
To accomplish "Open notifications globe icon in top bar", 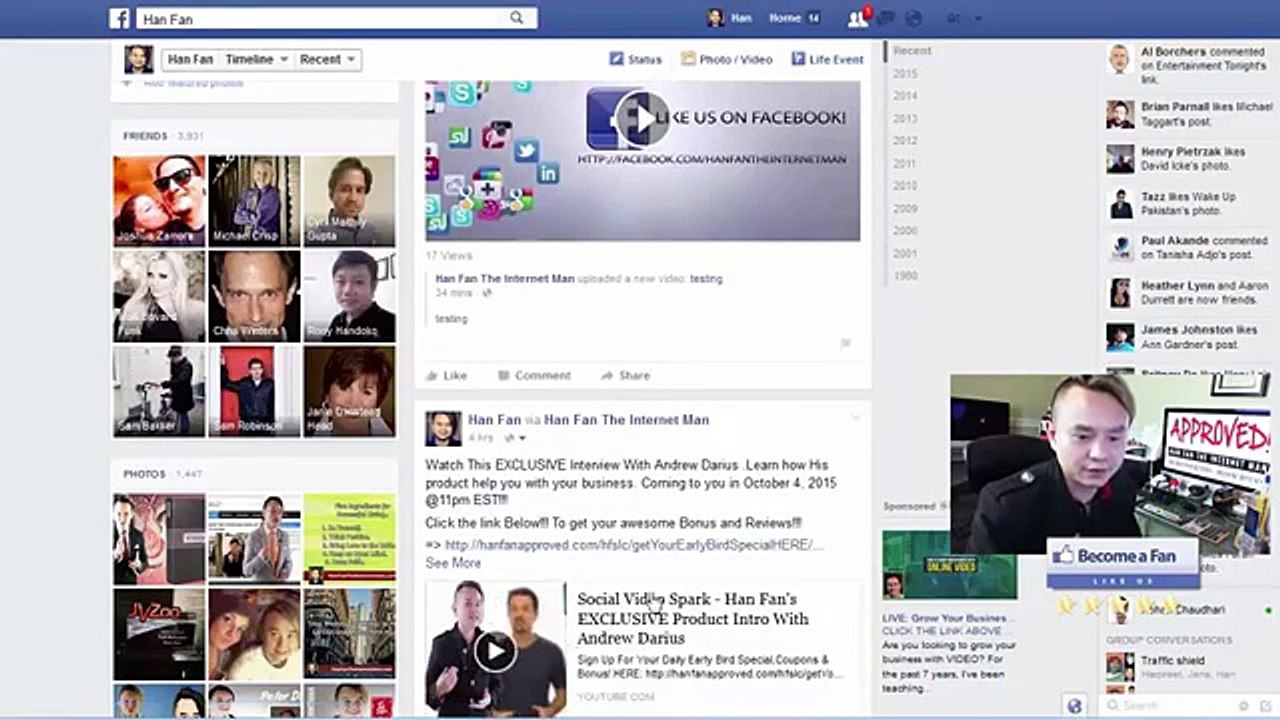I will click(x=913, y=18).
